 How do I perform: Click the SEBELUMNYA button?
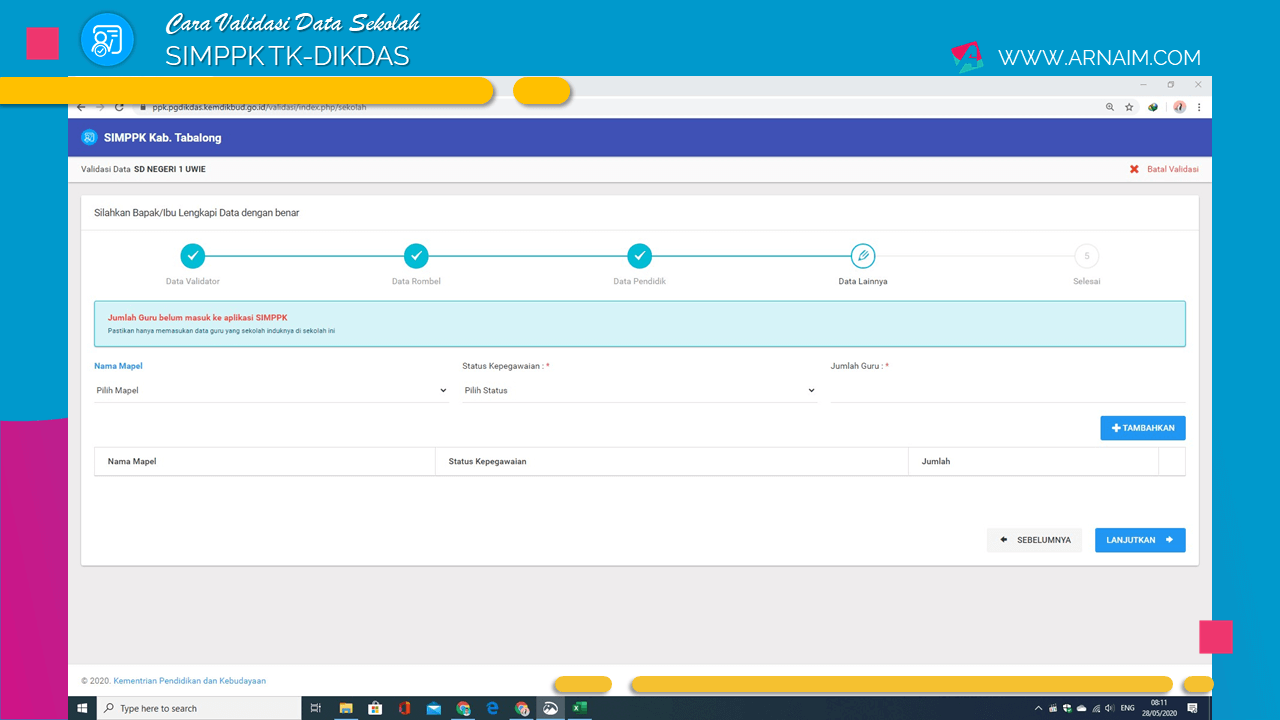1034,540
